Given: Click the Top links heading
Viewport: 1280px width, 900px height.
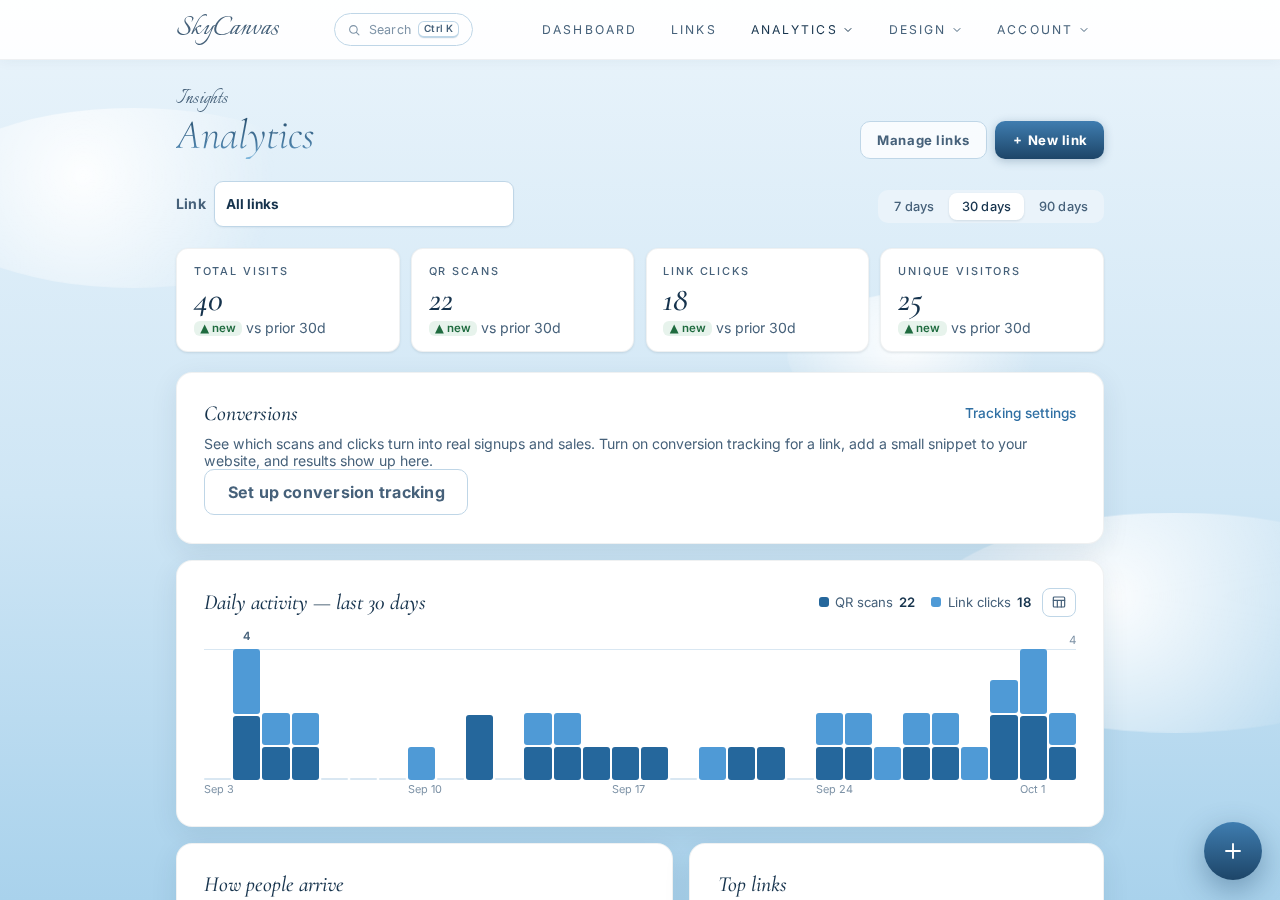Looking at the screenshot, I should click(752, 884).
